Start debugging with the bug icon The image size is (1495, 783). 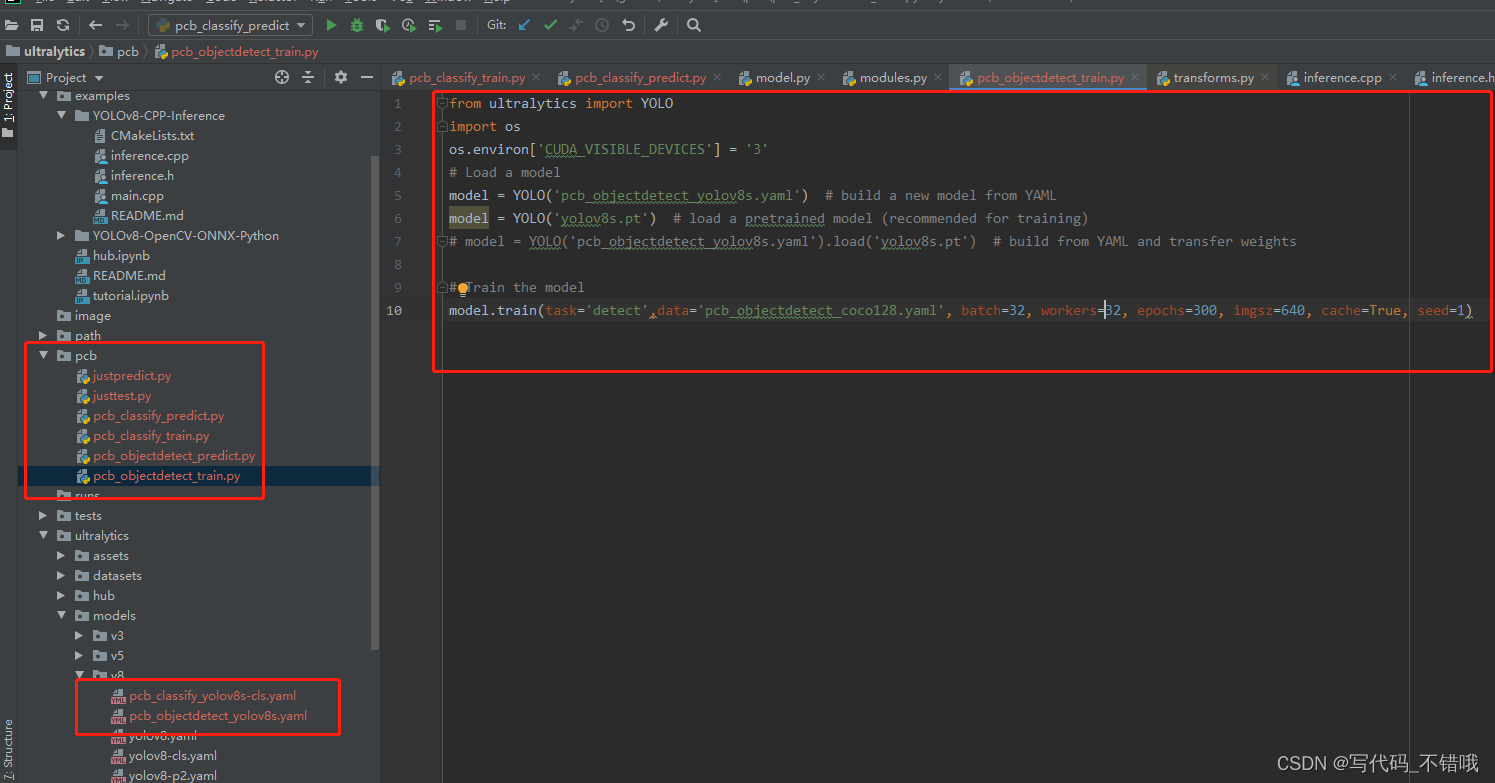coord(357,25)
